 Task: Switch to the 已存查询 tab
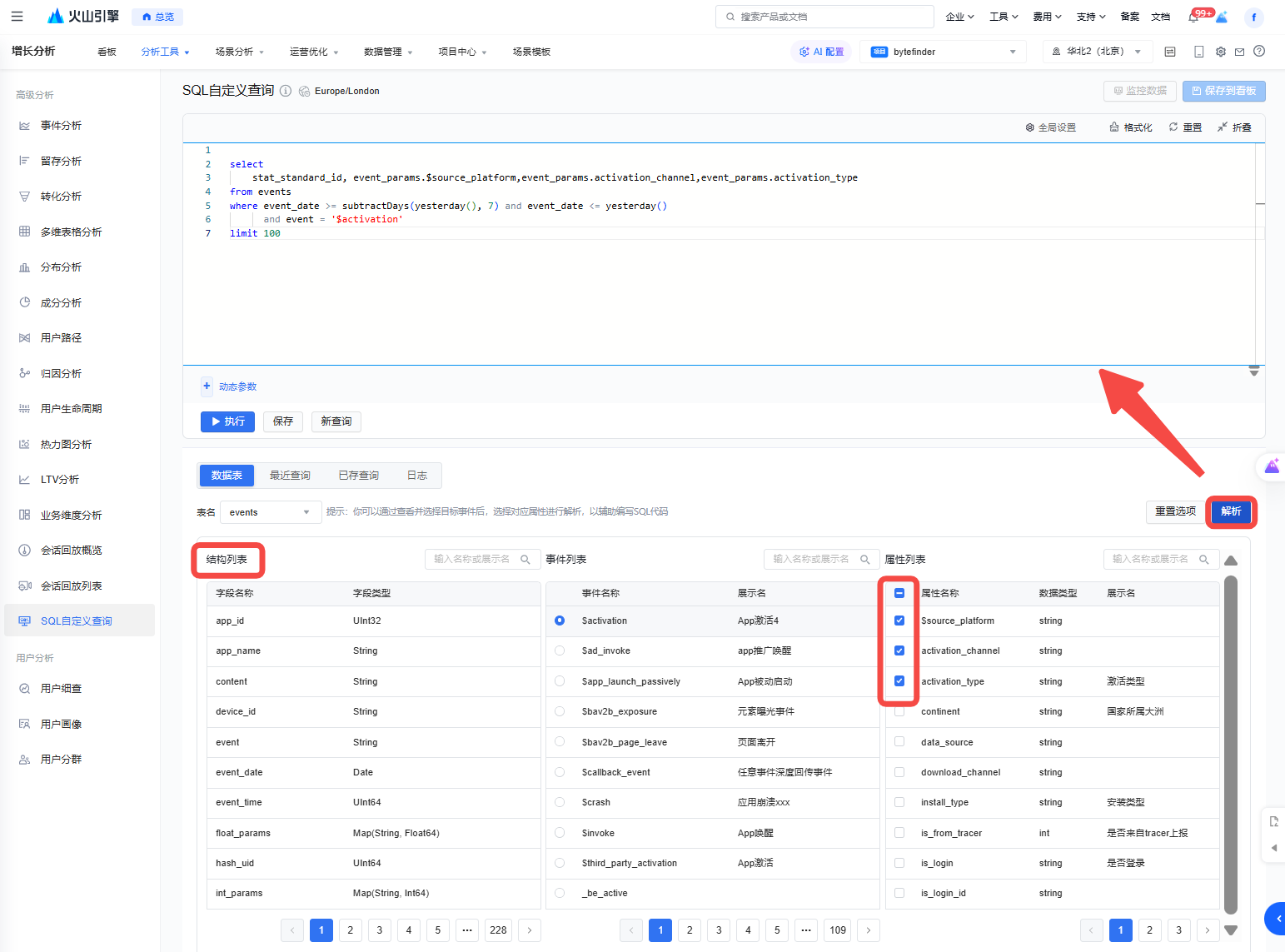click(359, 476)
